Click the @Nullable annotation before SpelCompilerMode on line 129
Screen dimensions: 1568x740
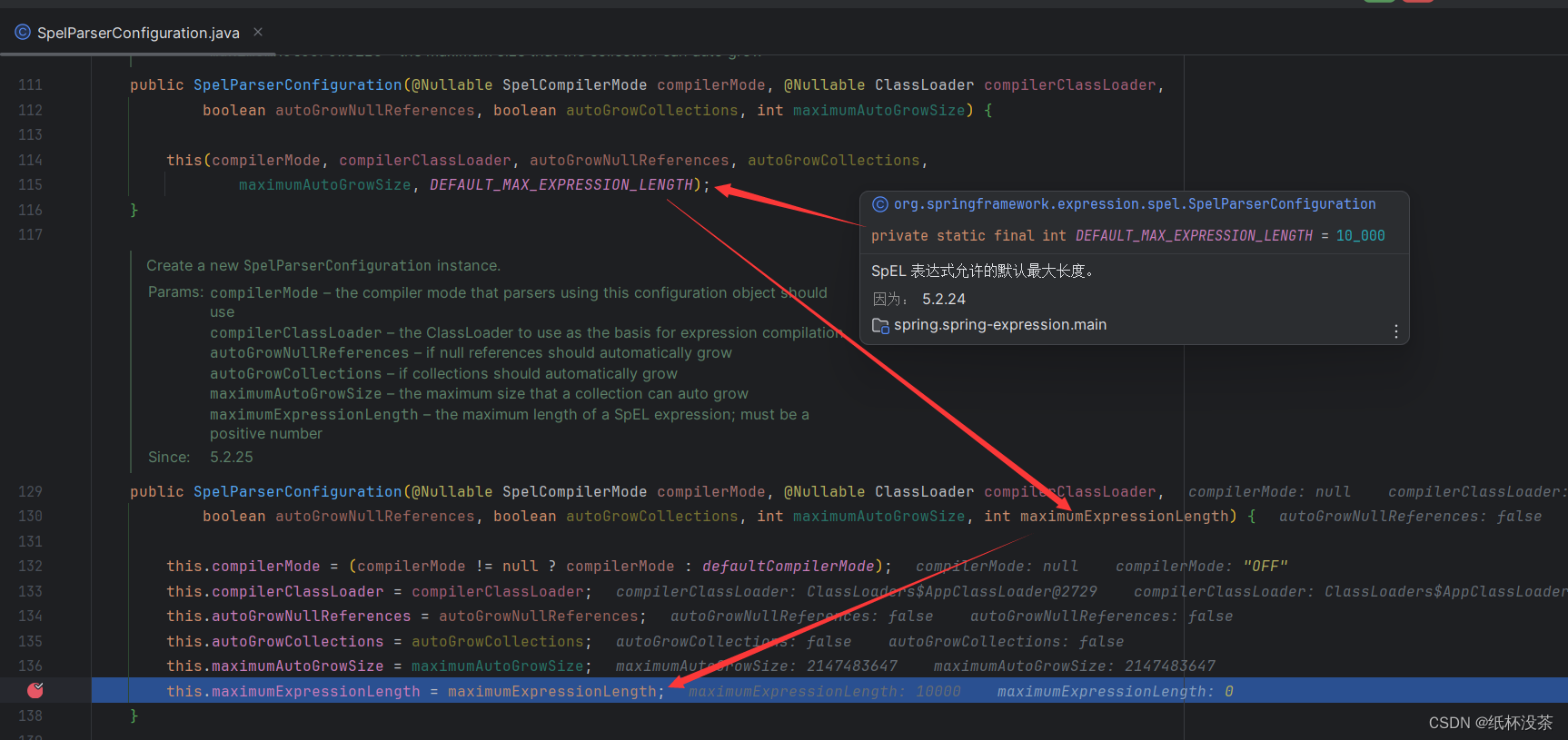(452, 491)
